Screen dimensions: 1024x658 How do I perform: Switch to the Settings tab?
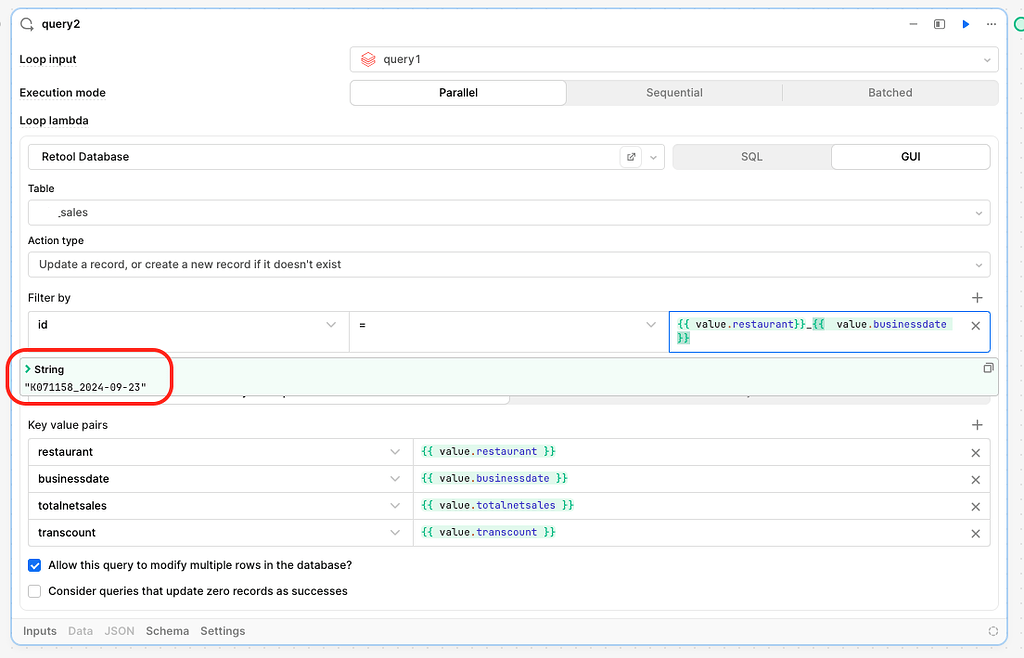[223, 631]
